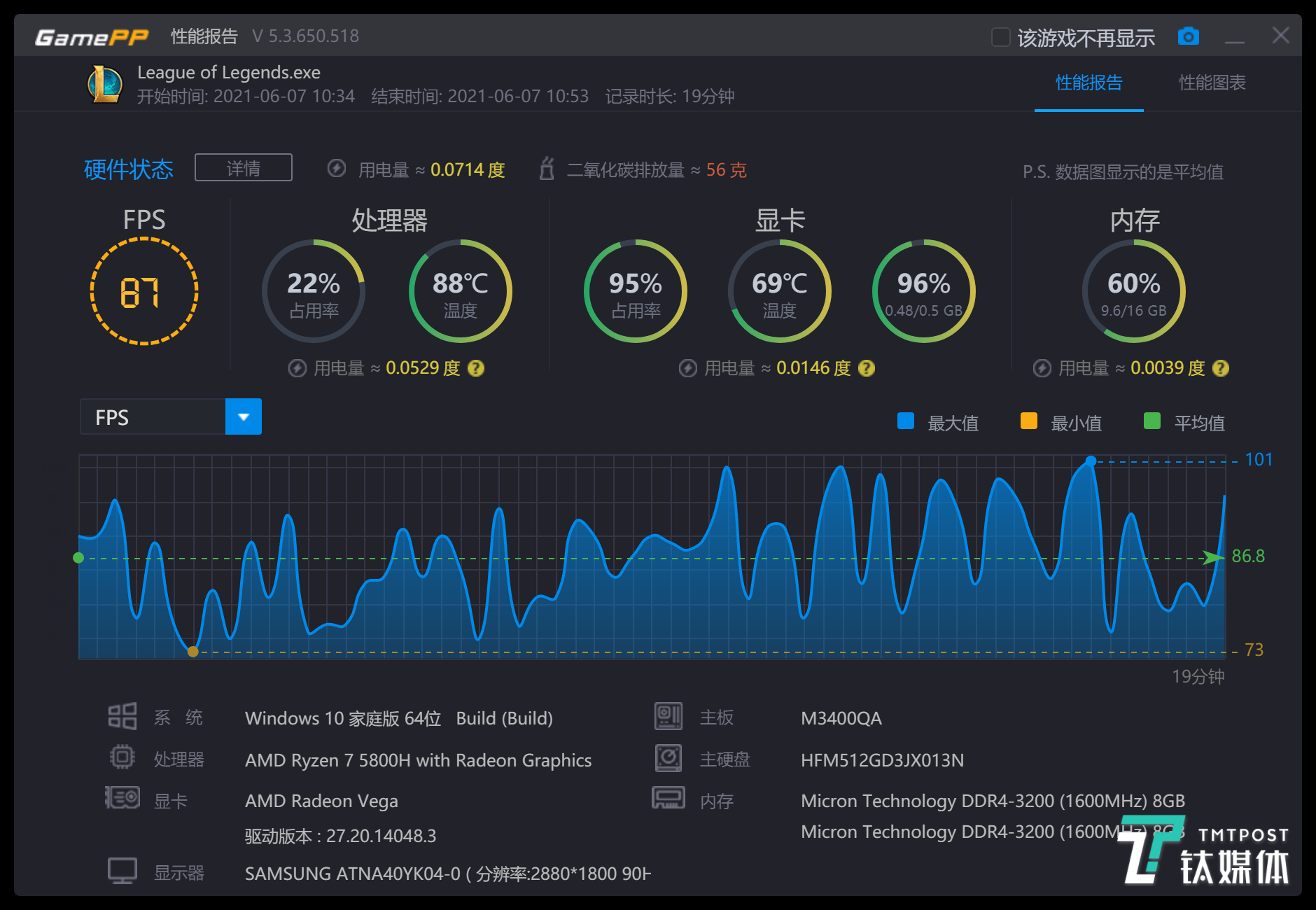This screenshot has width=1316, height=910.
Task: Open the FPS metric dropdown
Action: click(x=243, y=416)
